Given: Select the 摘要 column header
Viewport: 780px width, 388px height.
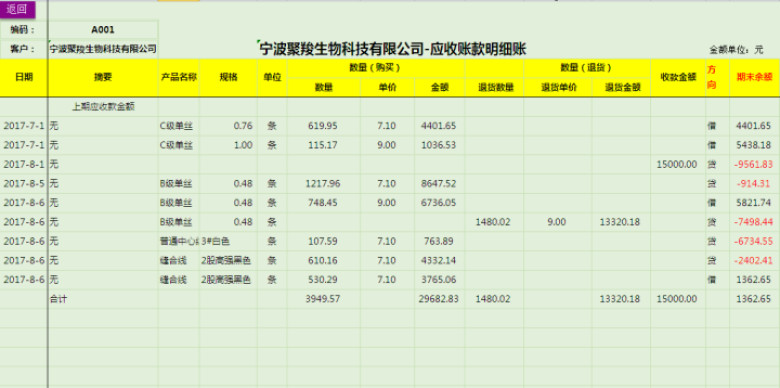Looking at the screenshot, I should click(x=103, y=78).
